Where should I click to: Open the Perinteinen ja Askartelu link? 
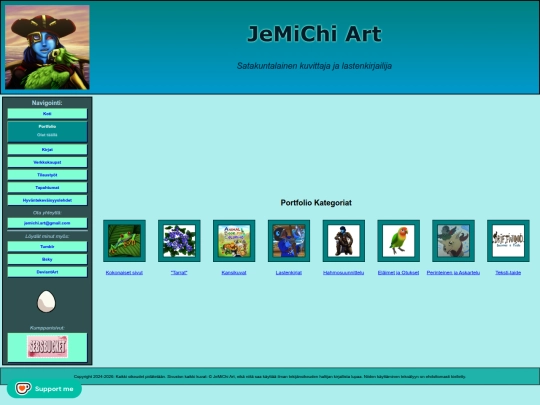pyautogui.click(x=453, y=273)
